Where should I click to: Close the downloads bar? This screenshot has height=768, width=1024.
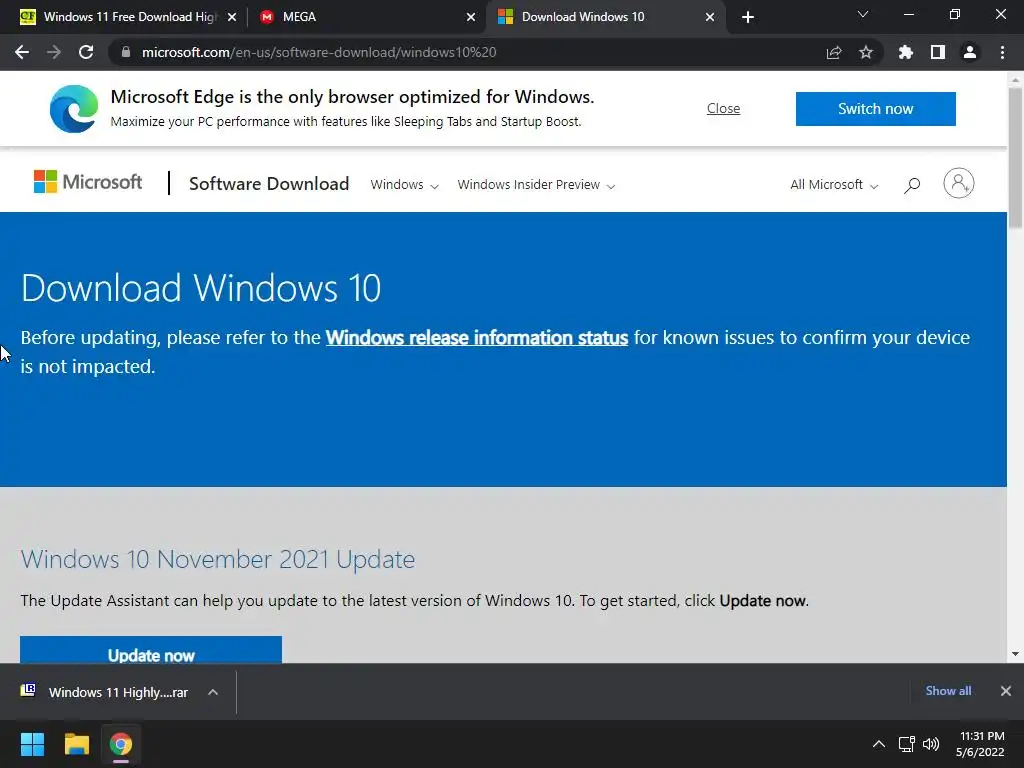click(1006, 690)
